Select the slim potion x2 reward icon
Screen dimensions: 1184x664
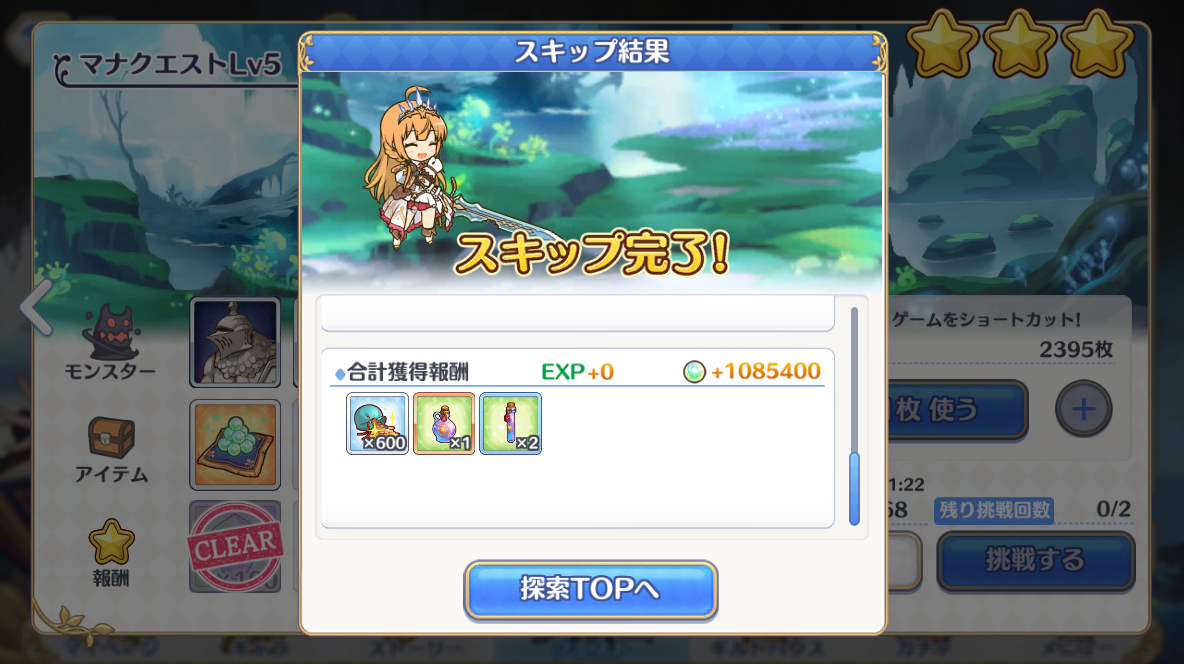[510, 423]
